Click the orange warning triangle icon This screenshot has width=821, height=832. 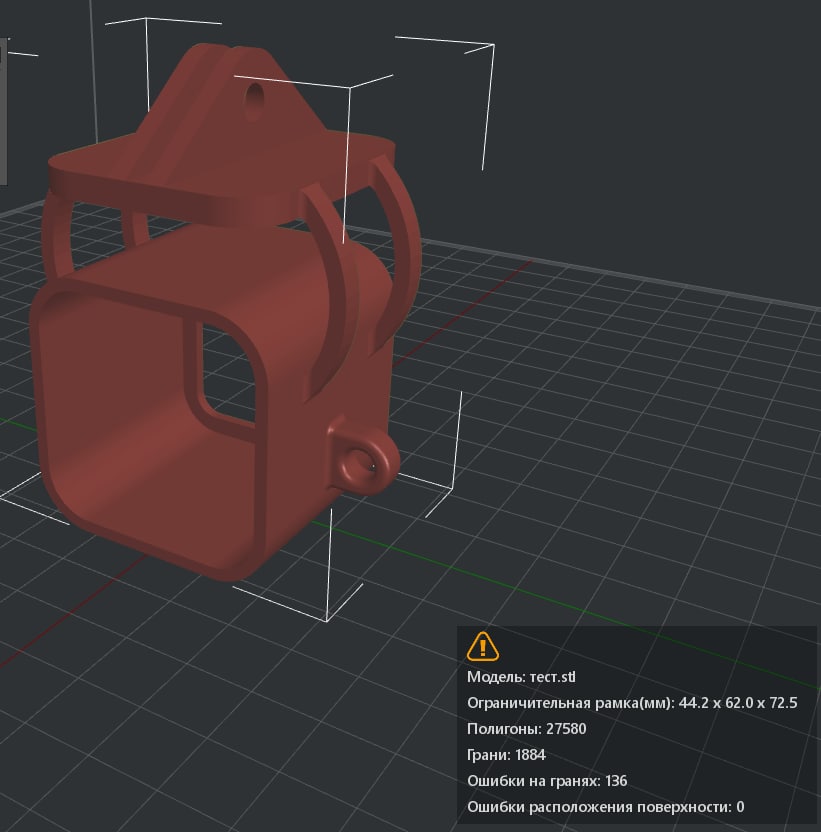coord(482,646)
